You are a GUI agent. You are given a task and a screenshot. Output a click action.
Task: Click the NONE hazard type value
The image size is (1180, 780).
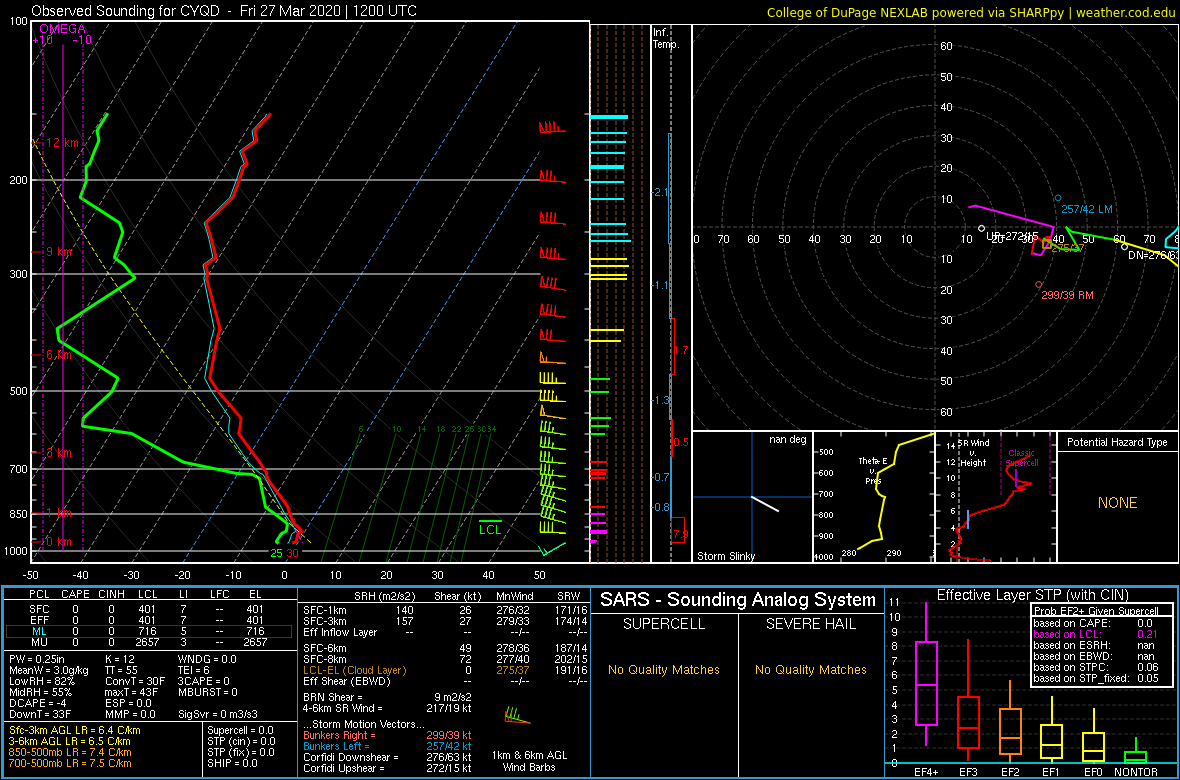click(1117, 503)
